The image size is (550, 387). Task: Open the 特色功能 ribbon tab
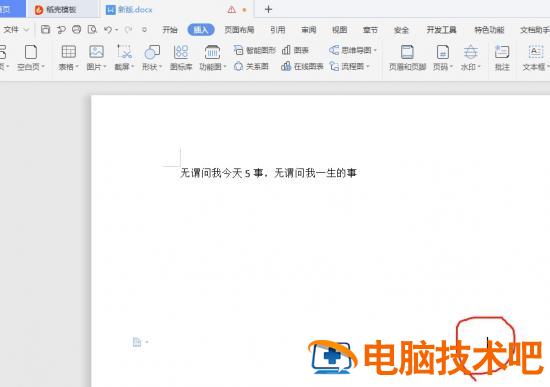[x=489, y=30]
